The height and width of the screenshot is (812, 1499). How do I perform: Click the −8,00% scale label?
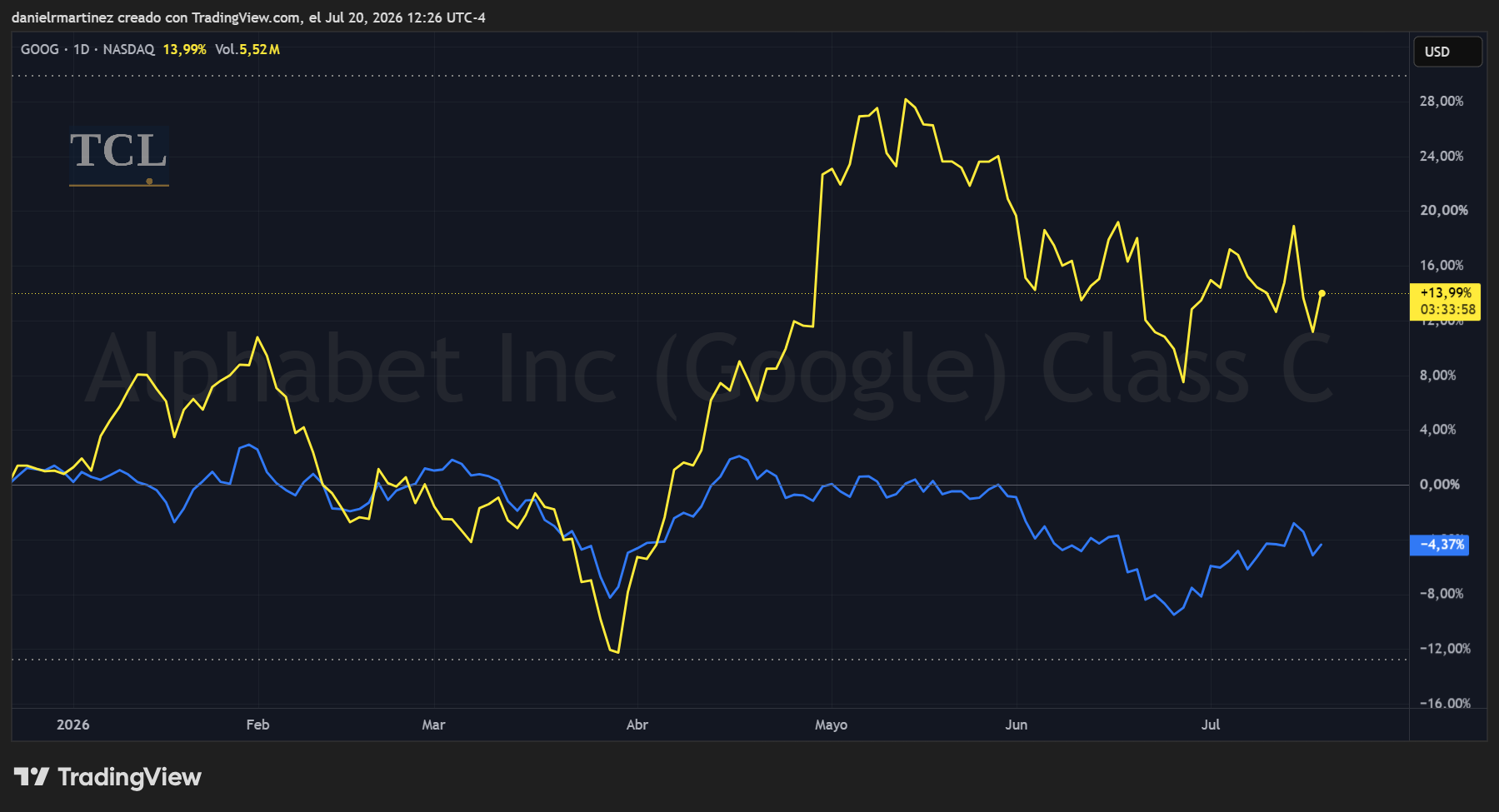[1442, 593]
